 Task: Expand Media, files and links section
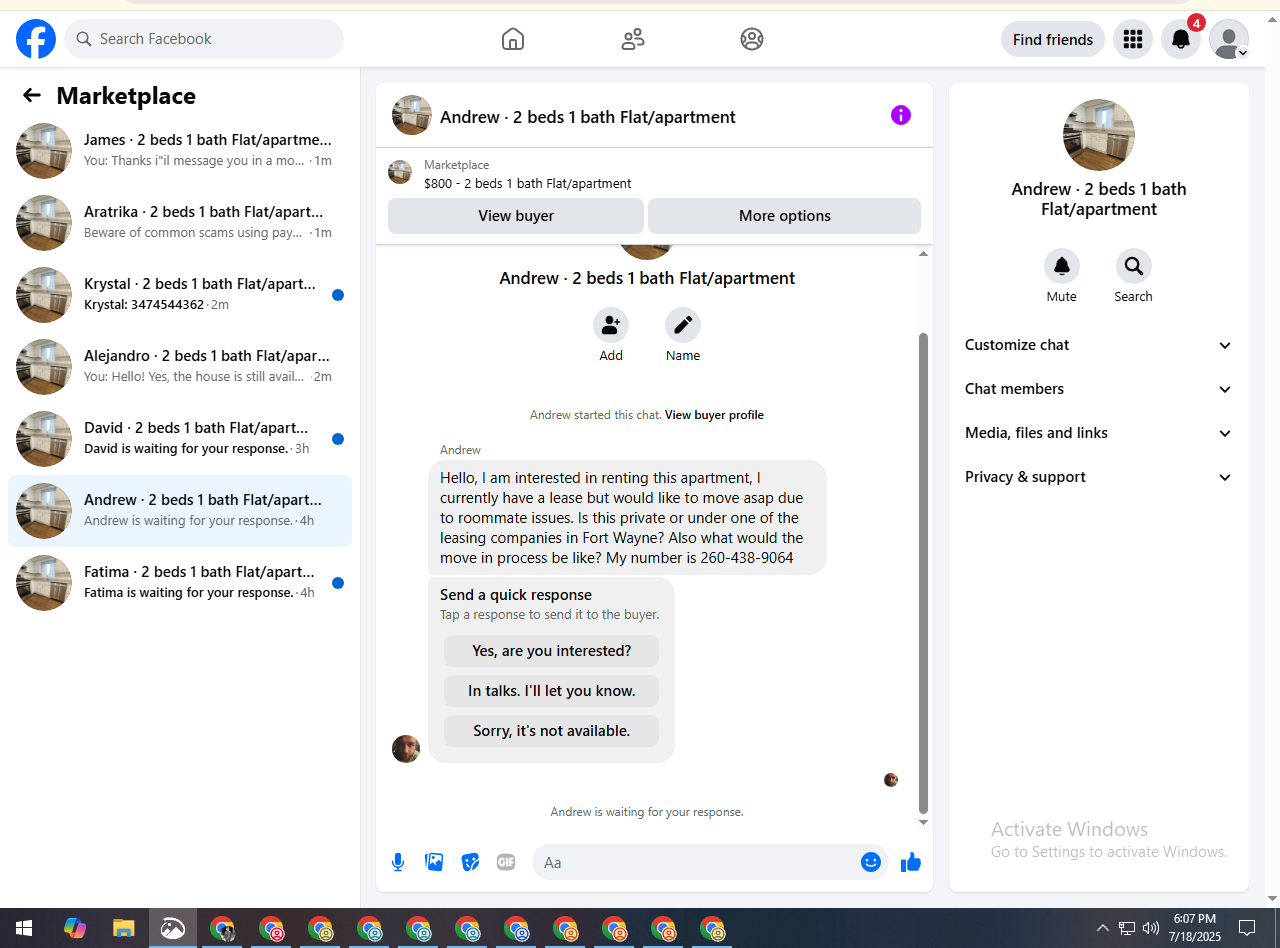[x=1098, y=433]
